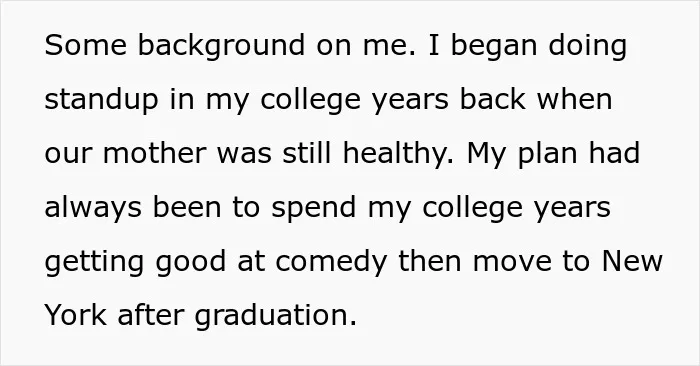Click the word "good" before "at comedy"
700x366 pixels.
tap(191, 263)
